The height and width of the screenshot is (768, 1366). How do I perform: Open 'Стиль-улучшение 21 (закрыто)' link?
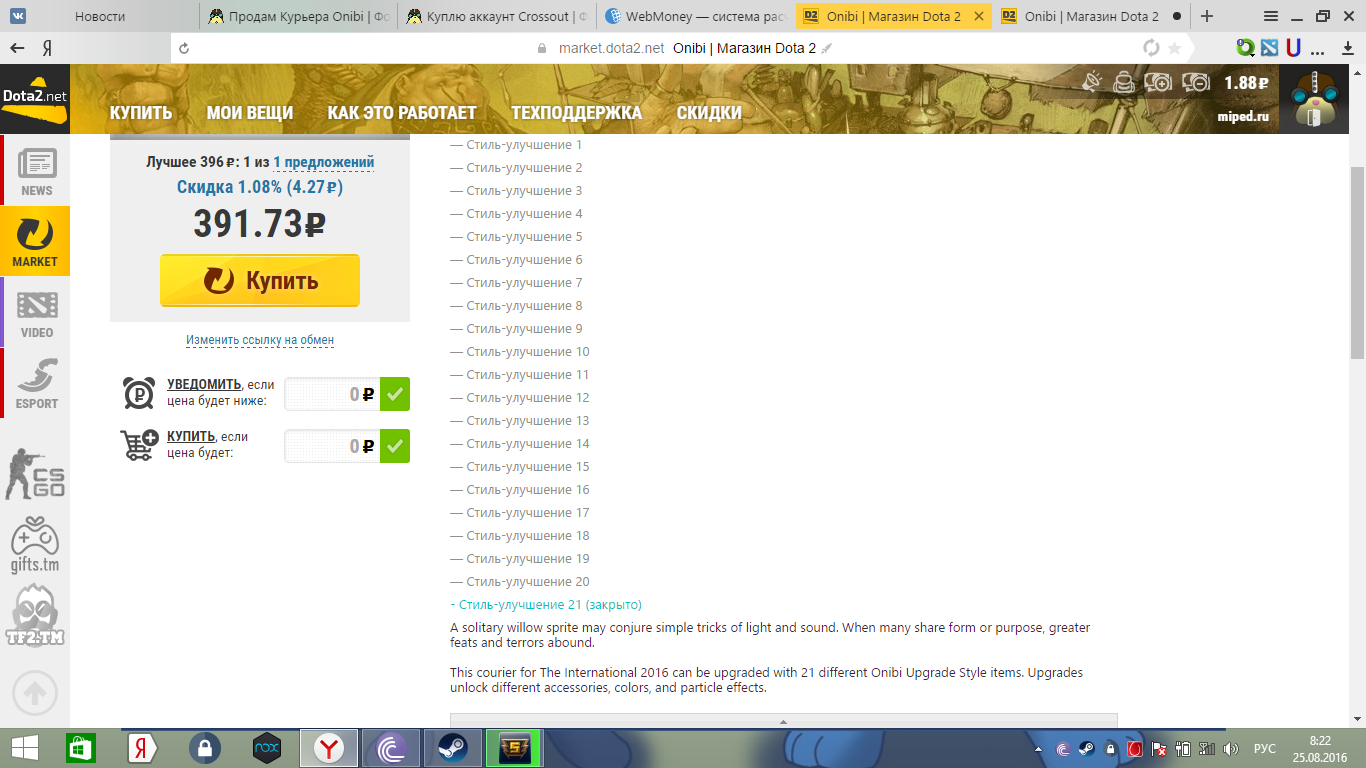coord(546,605)
